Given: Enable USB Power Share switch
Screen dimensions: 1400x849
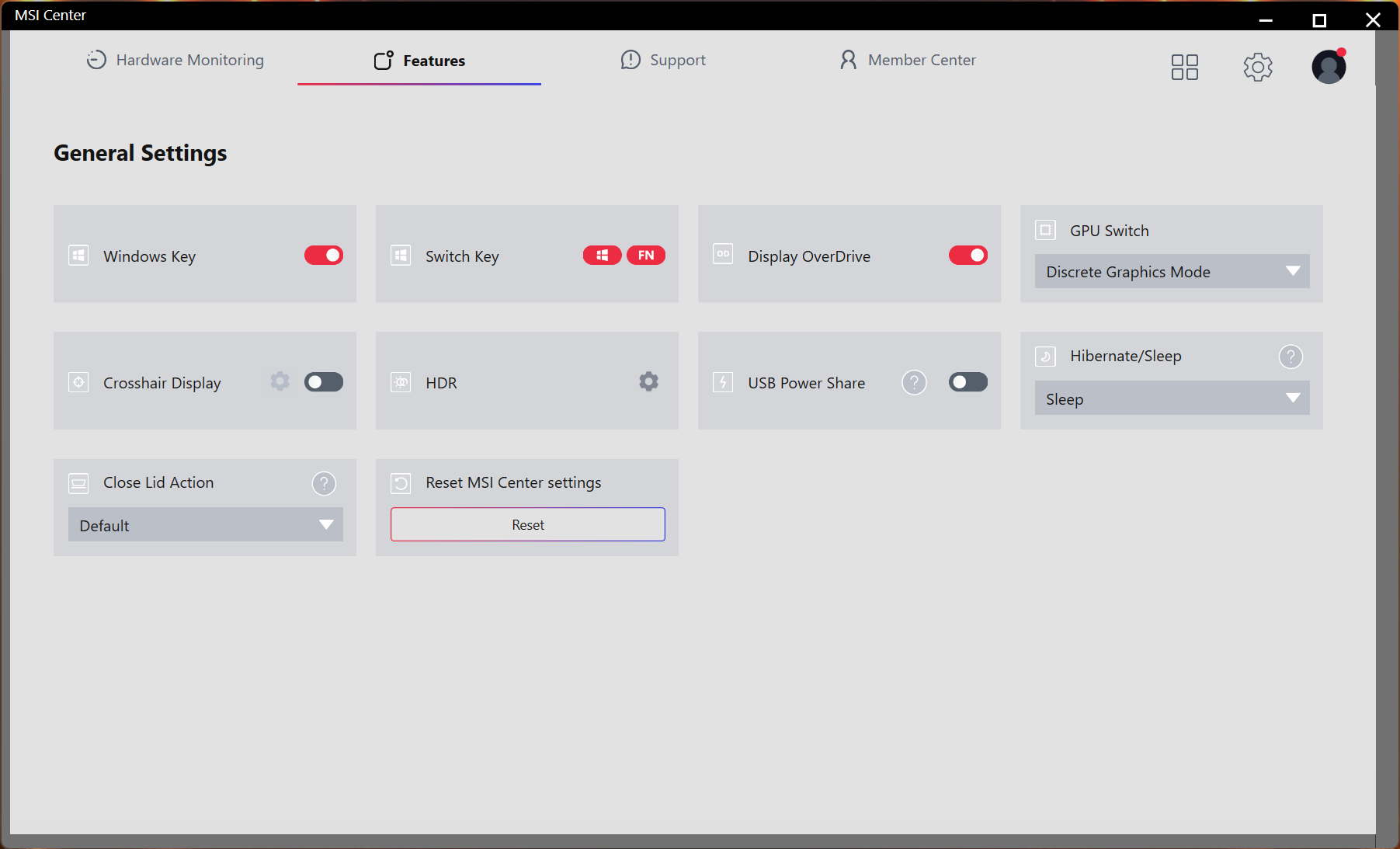Looking at the screenshot, I should pyautogui.click(x=967, y=382).
